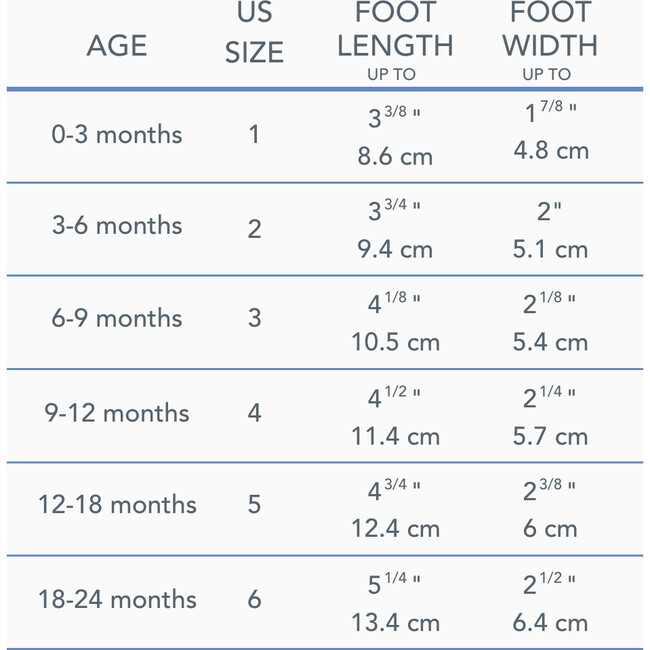Select the 9.4 cm foot length value
The height and width of the screenshot is (650, 650).
[395, 249]
